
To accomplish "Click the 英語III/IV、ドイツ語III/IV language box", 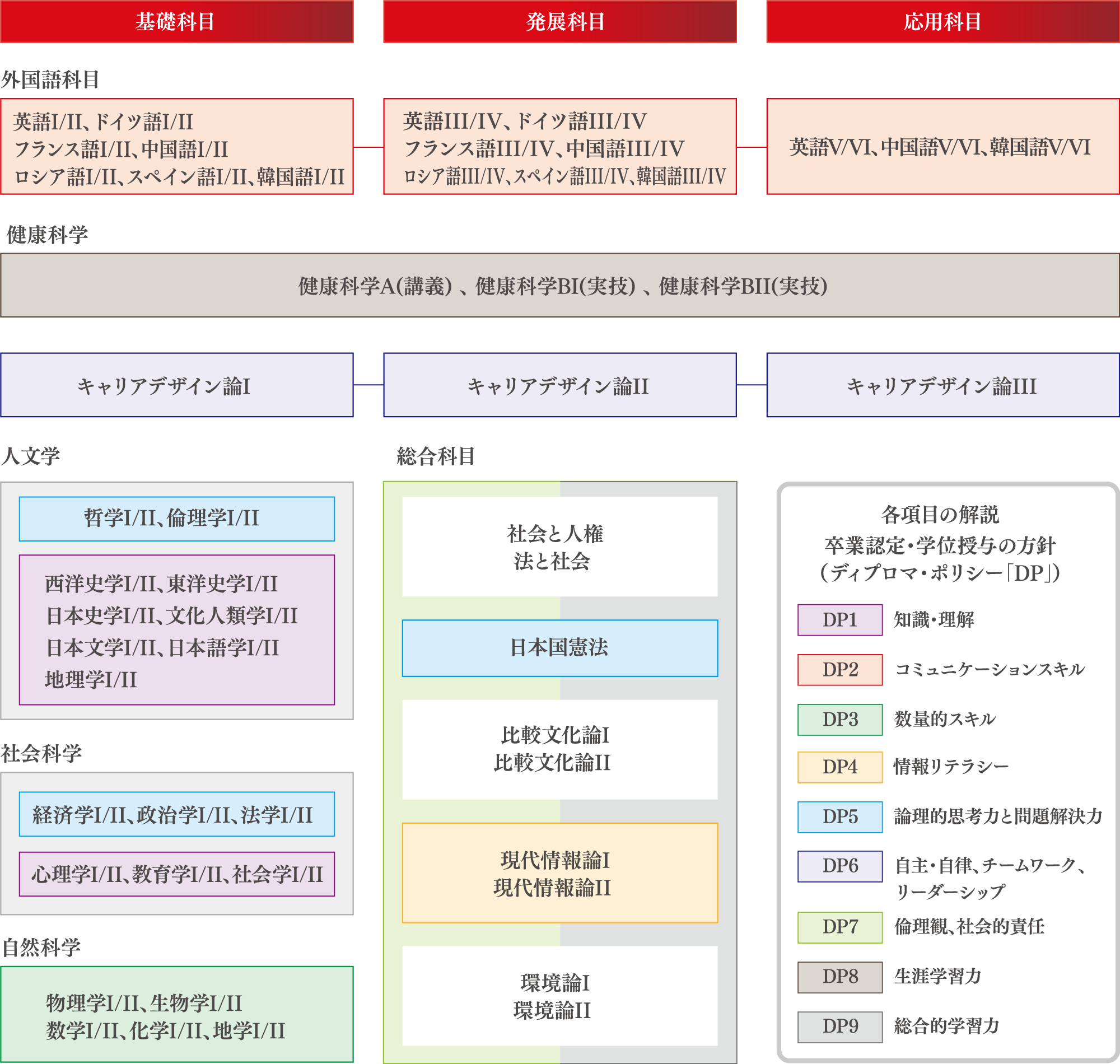I will pos(559,146).
